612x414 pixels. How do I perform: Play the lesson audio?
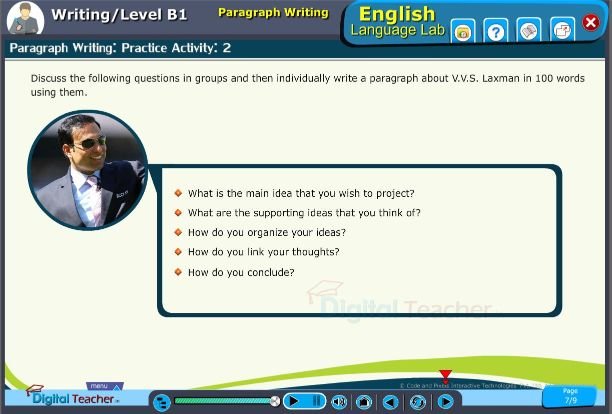(x=294, y=401)
